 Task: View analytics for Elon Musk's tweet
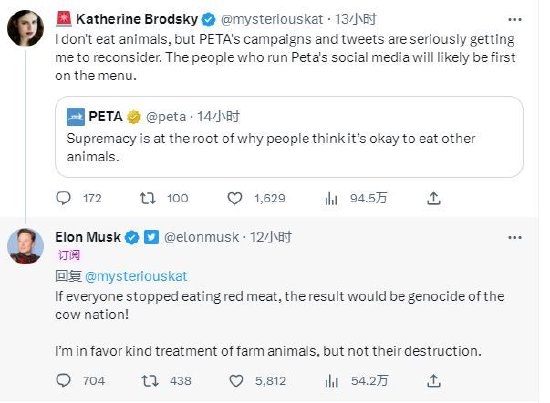tap(332, 381)
